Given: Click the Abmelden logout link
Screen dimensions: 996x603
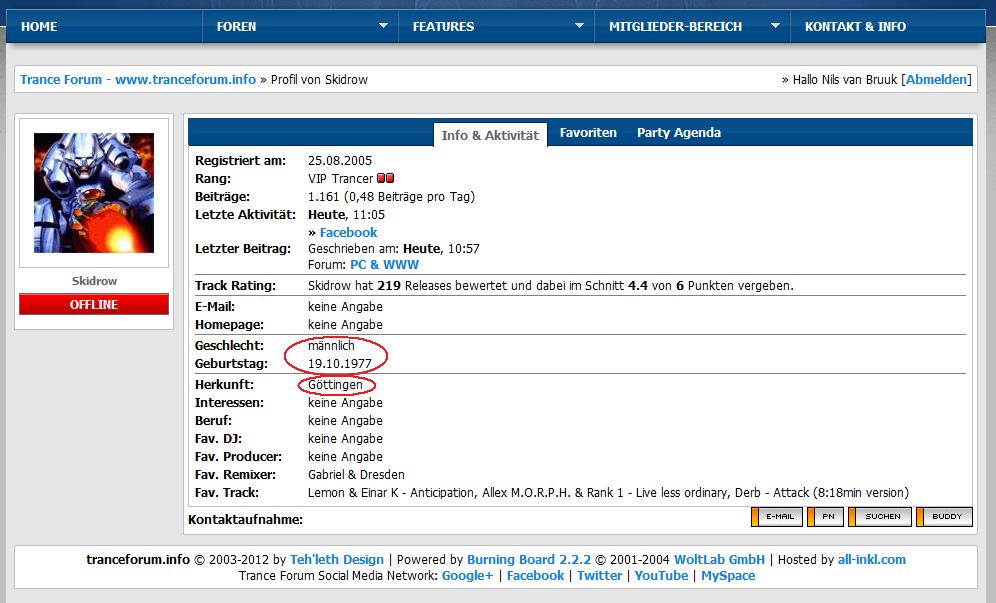Looking at the screenshot, I should (x=937, y=80).
